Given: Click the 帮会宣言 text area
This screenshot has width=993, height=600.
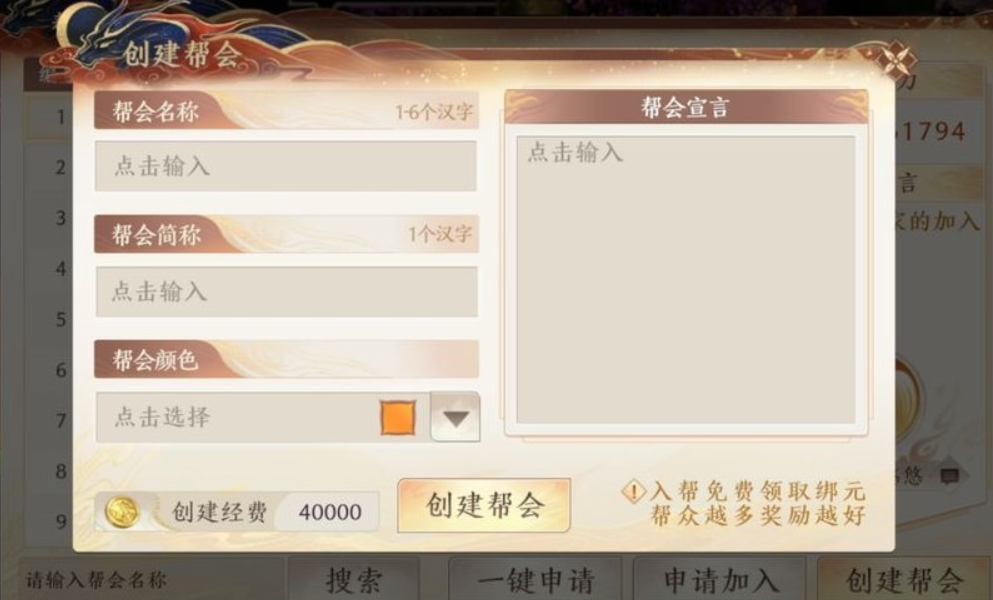Looking at the screenshot, I should (x=686, y=279).
